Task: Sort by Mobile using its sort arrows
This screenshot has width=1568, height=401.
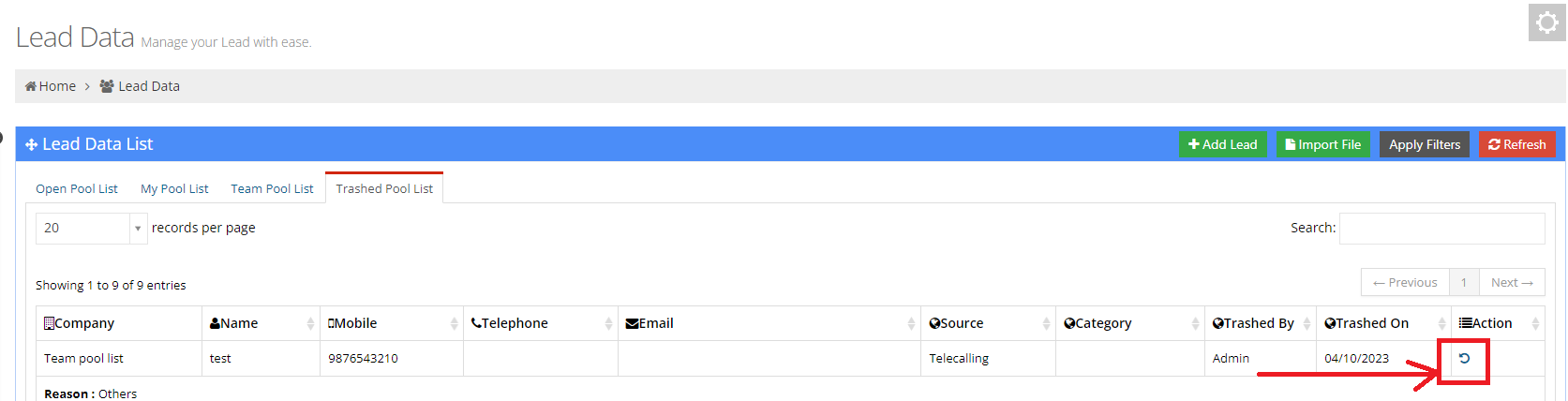Action: pos(454,323)
